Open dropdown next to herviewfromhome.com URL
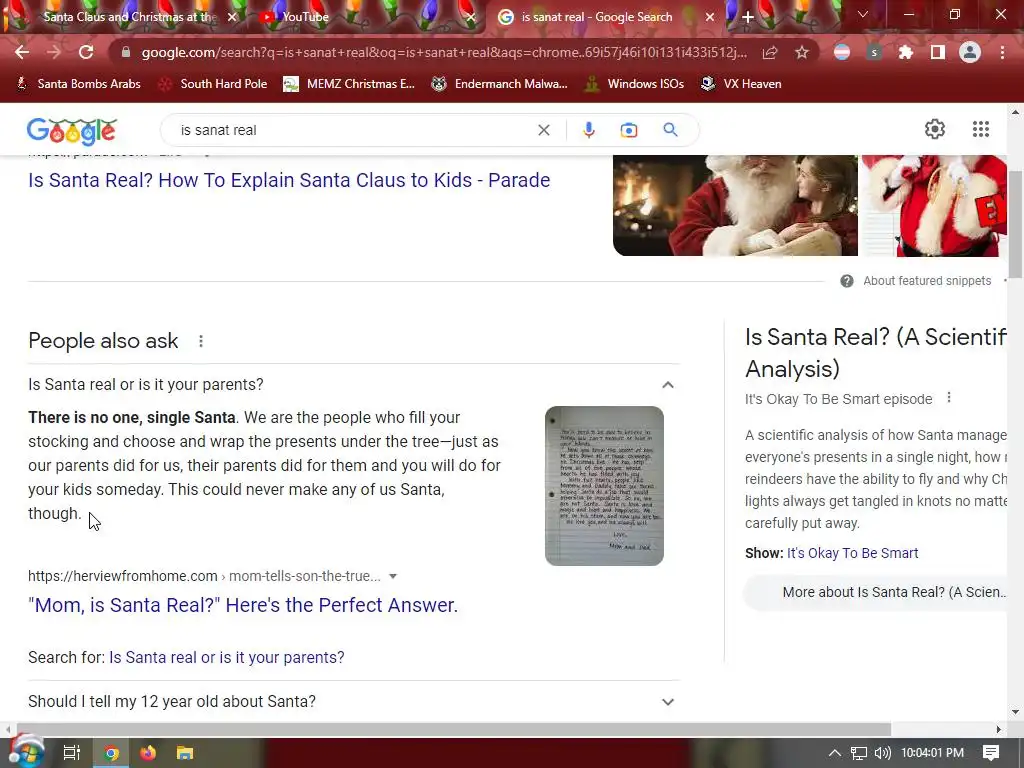The image size is (1024, 768). pyautogui.click(x=392, y=576)
